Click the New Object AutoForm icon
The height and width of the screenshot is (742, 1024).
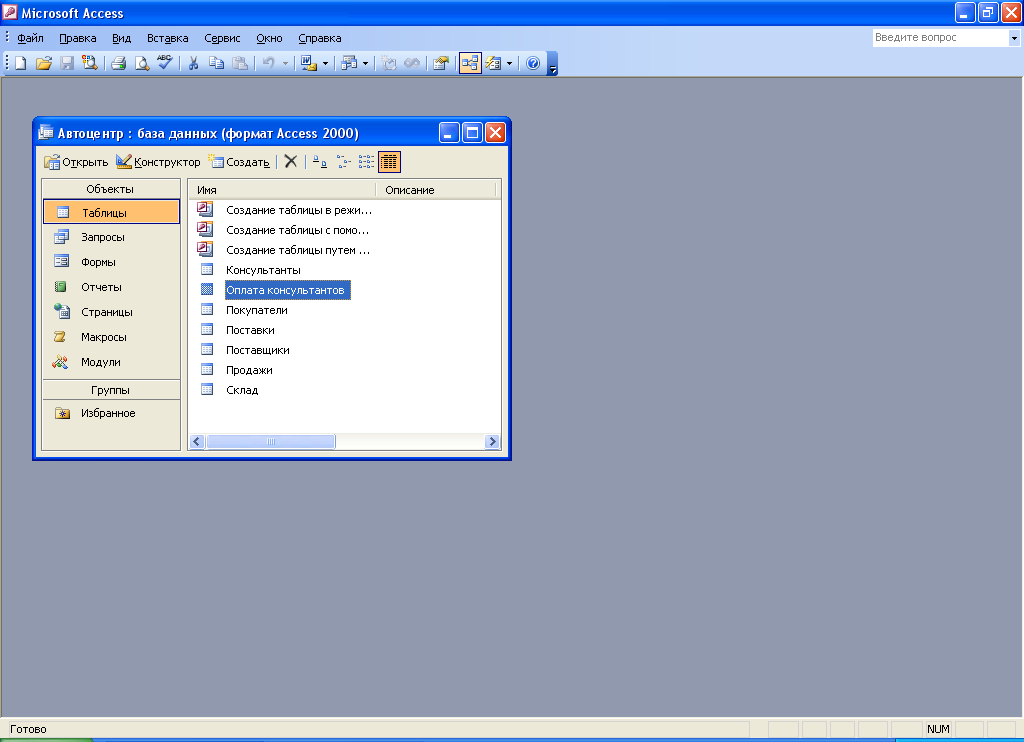click(494, 63)
